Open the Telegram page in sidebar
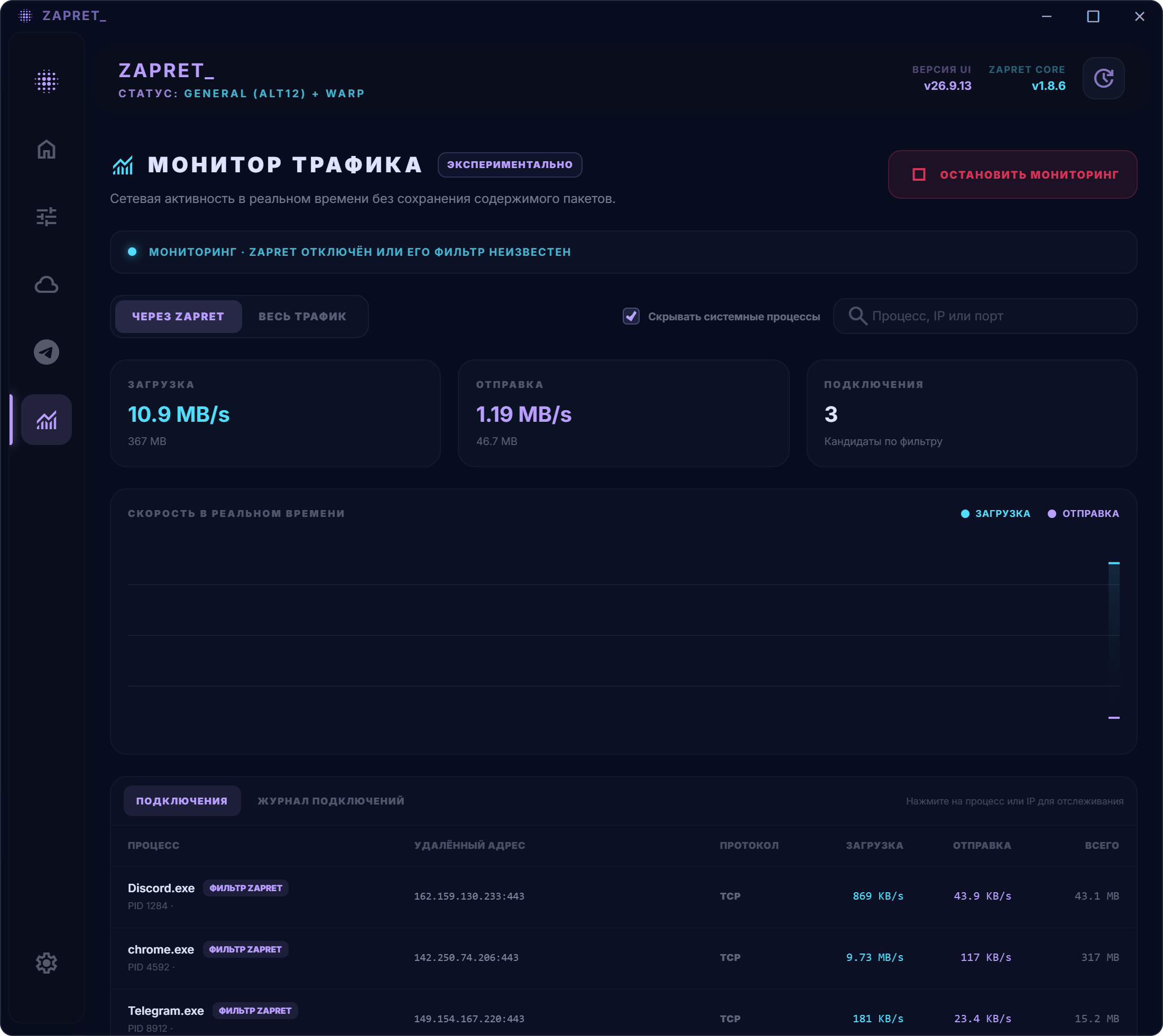The width and height of the screenshot is (1163, 1036). click(x=46, y=352)
